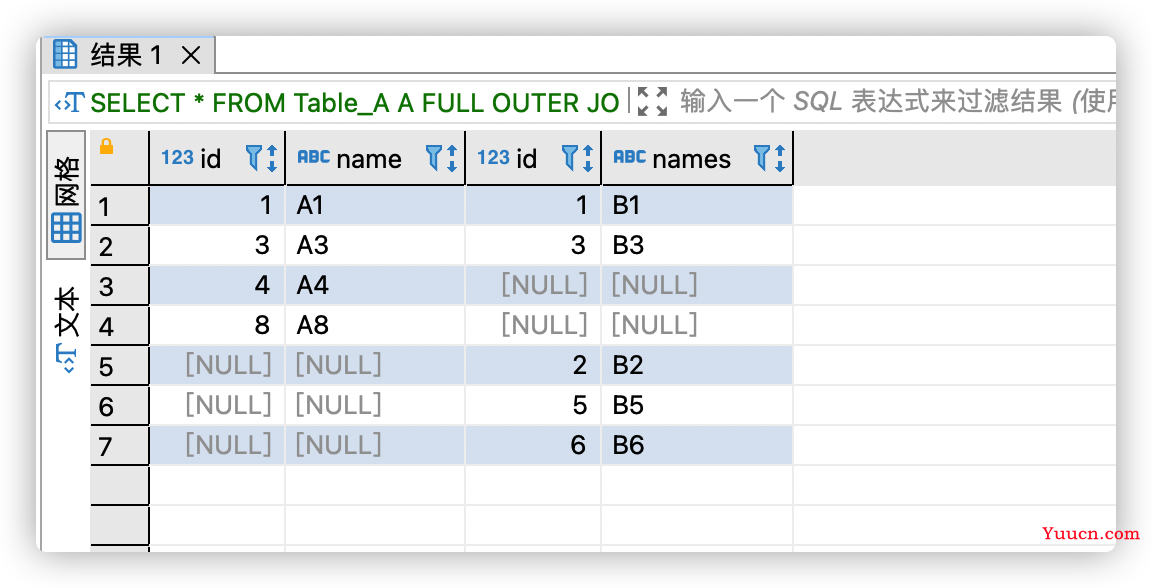This screenshot has height=588, width=1152.
Task: Click the name column header
Action: [375, 158]
